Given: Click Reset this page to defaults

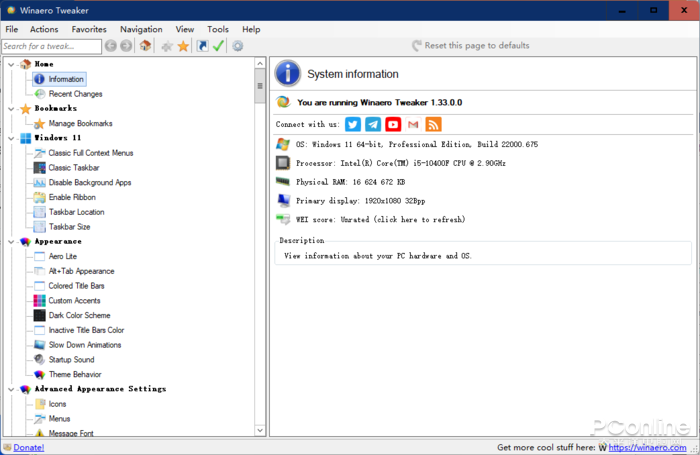Looking at the screenshot, I should click(x=476, y=46).
